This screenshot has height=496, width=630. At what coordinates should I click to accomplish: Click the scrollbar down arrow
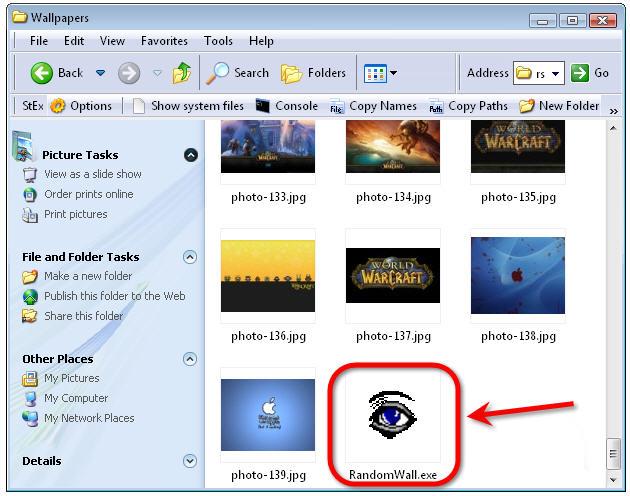613,480
